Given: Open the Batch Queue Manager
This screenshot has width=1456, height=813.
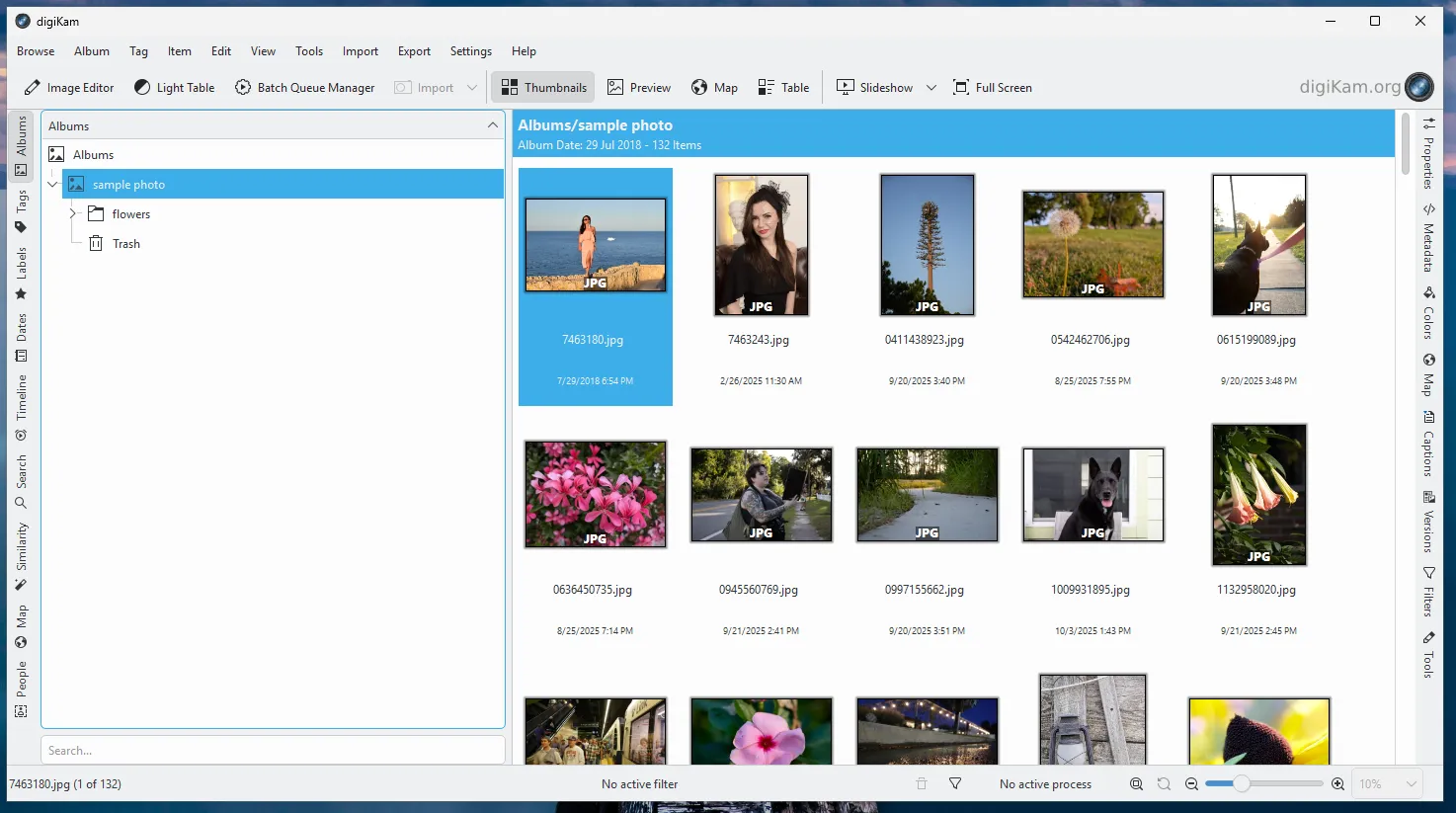Looking at the screenshot, I should pos(304,87).
